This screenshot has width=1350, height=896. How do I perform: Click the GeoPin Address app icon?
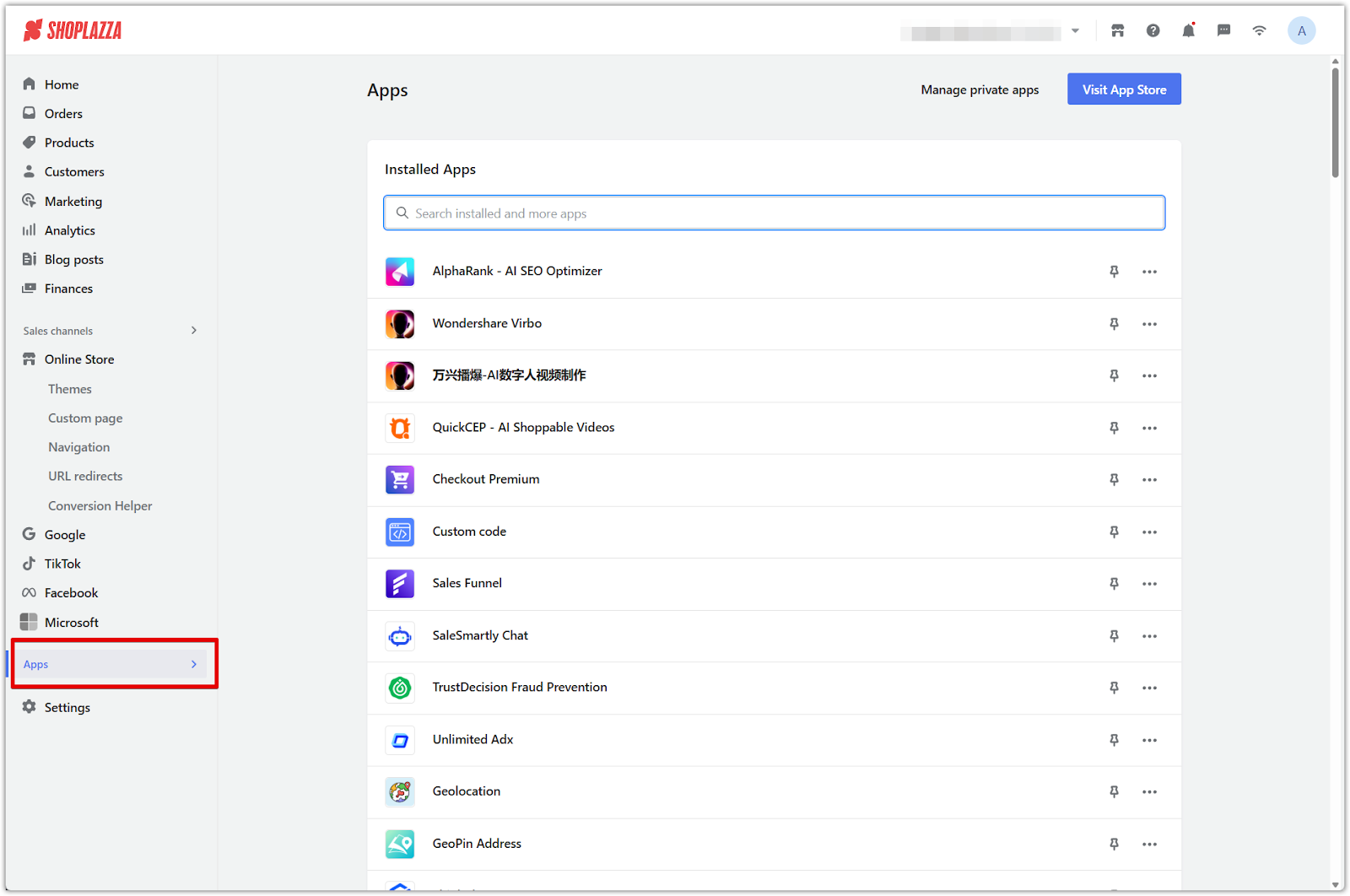click(x=400, y=844)
